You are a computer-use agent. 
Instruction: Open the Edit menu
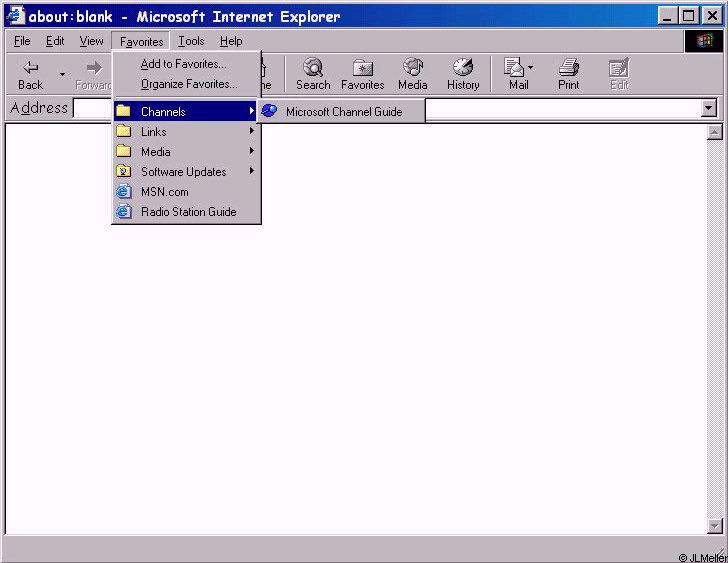[55, 41]
